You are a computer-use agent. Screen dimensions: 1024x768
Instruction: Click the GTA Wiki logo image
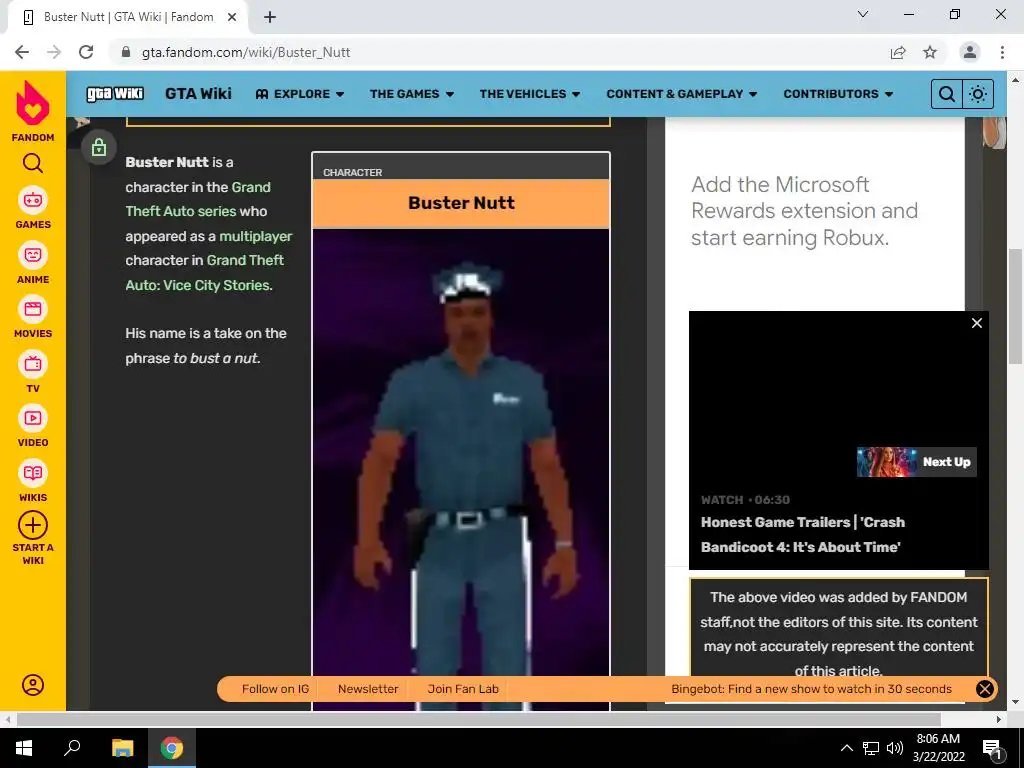pyautogui.click(x=115, y=94)
